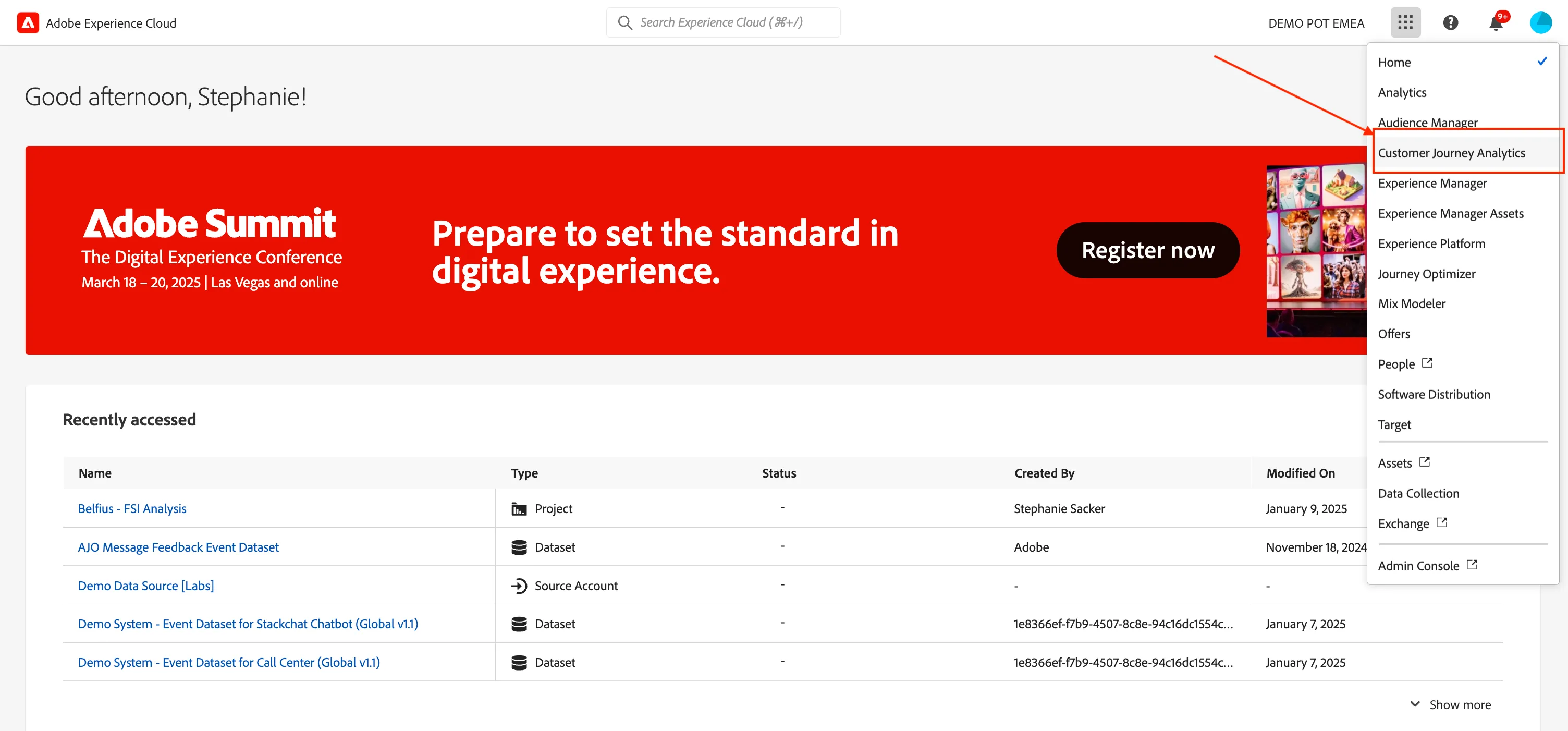
Task: Expand the Show more chevron
Action: [1415, 703]
